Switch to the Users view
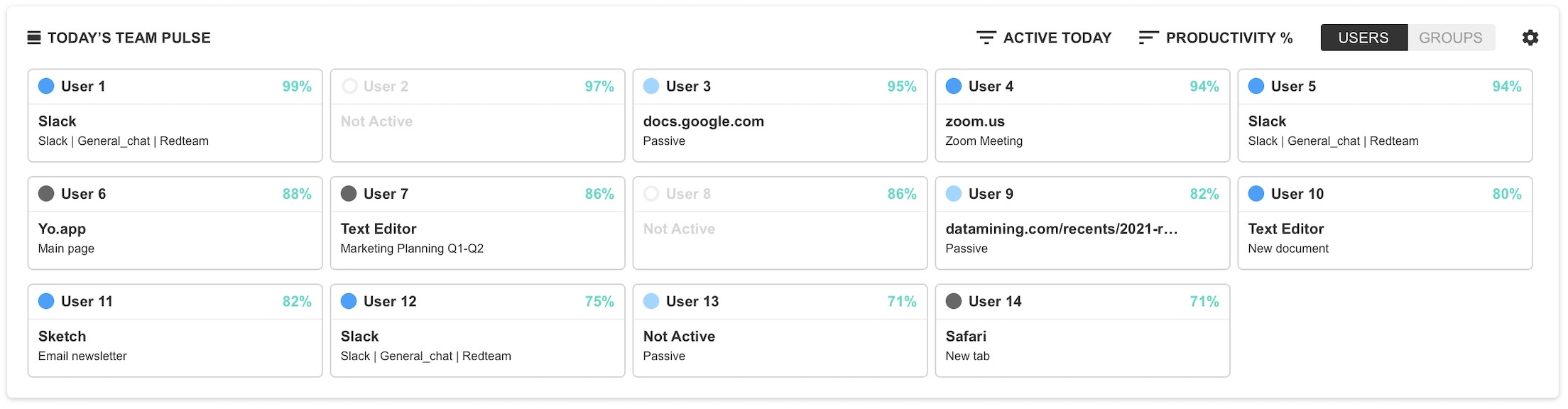1568x409 pixels. (1363, 38)
